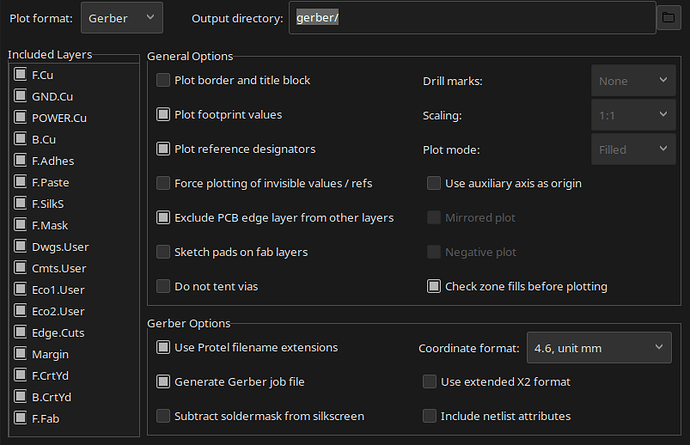Enable Plot border and title block
This screenshot has height=445, width=690.
pos(163,80)
